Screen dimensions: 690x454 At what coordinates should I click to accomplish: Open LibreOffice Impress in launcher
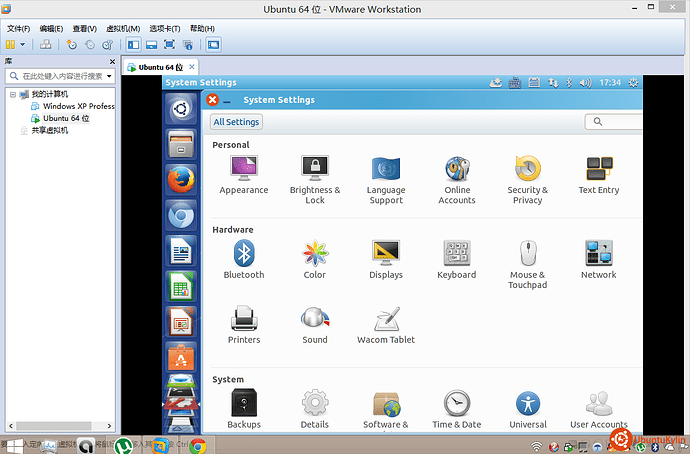coord(181,322)
